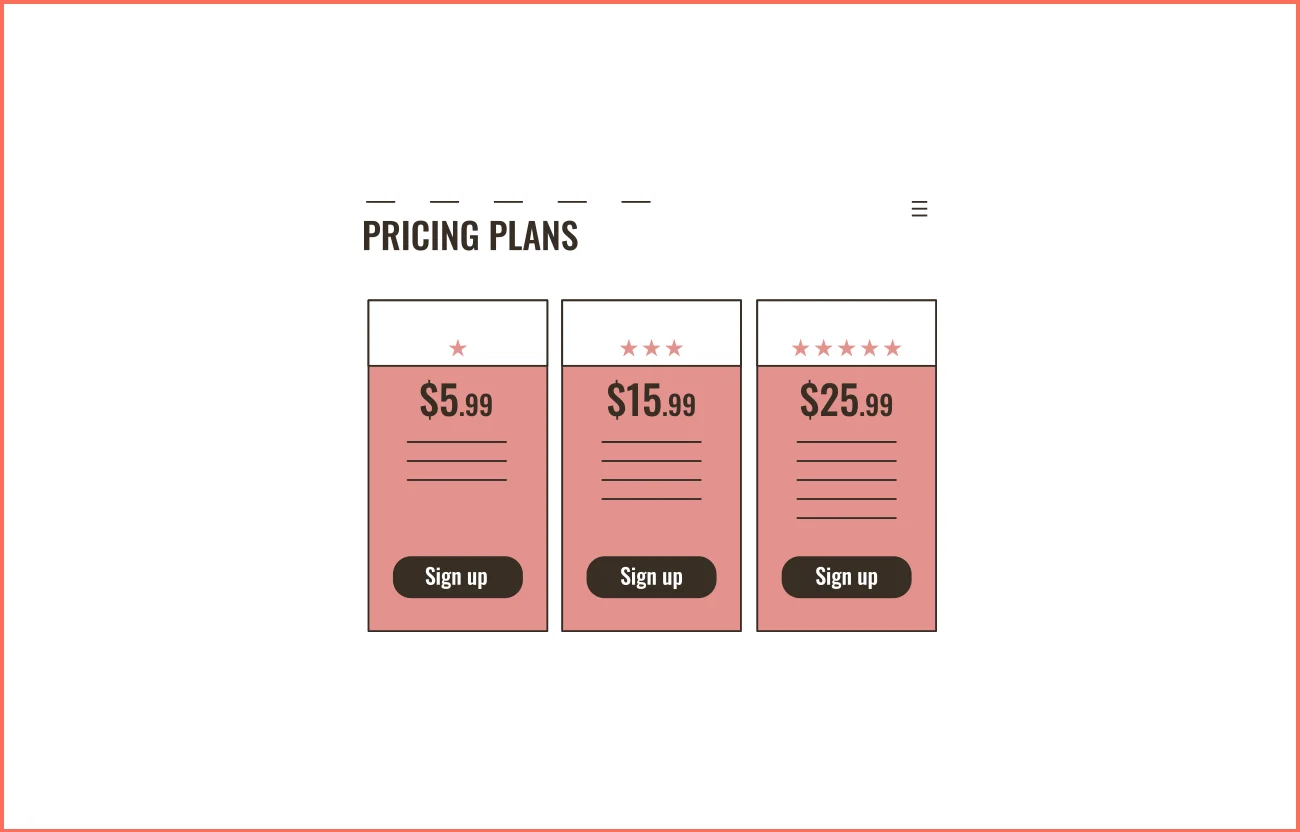Screen dimensions: 1300x832
Task: Click the middle star of the $15.99 plan
Action: tap(651, 347)
